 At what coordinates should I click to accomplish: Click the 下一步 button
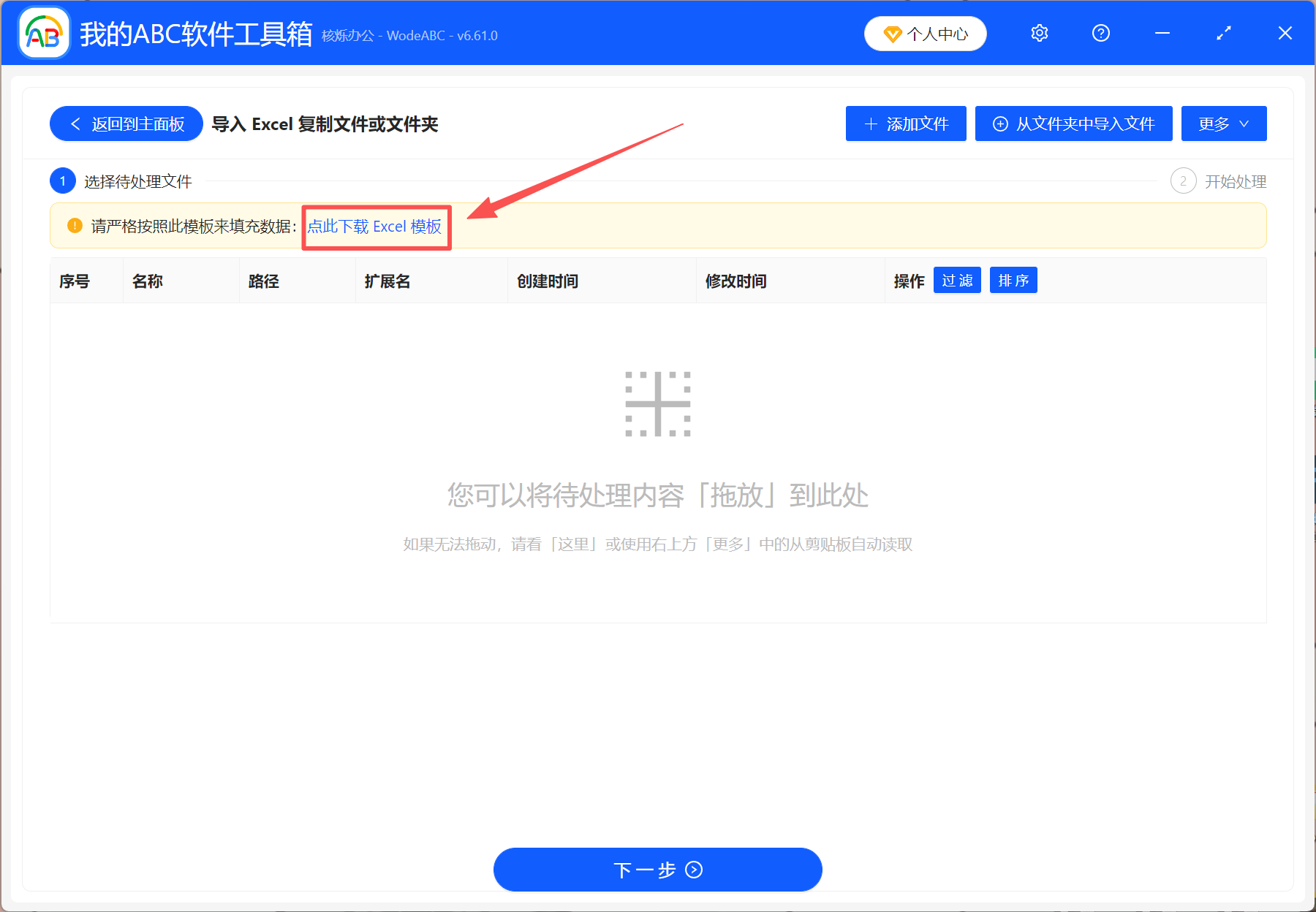click(657, 870)
